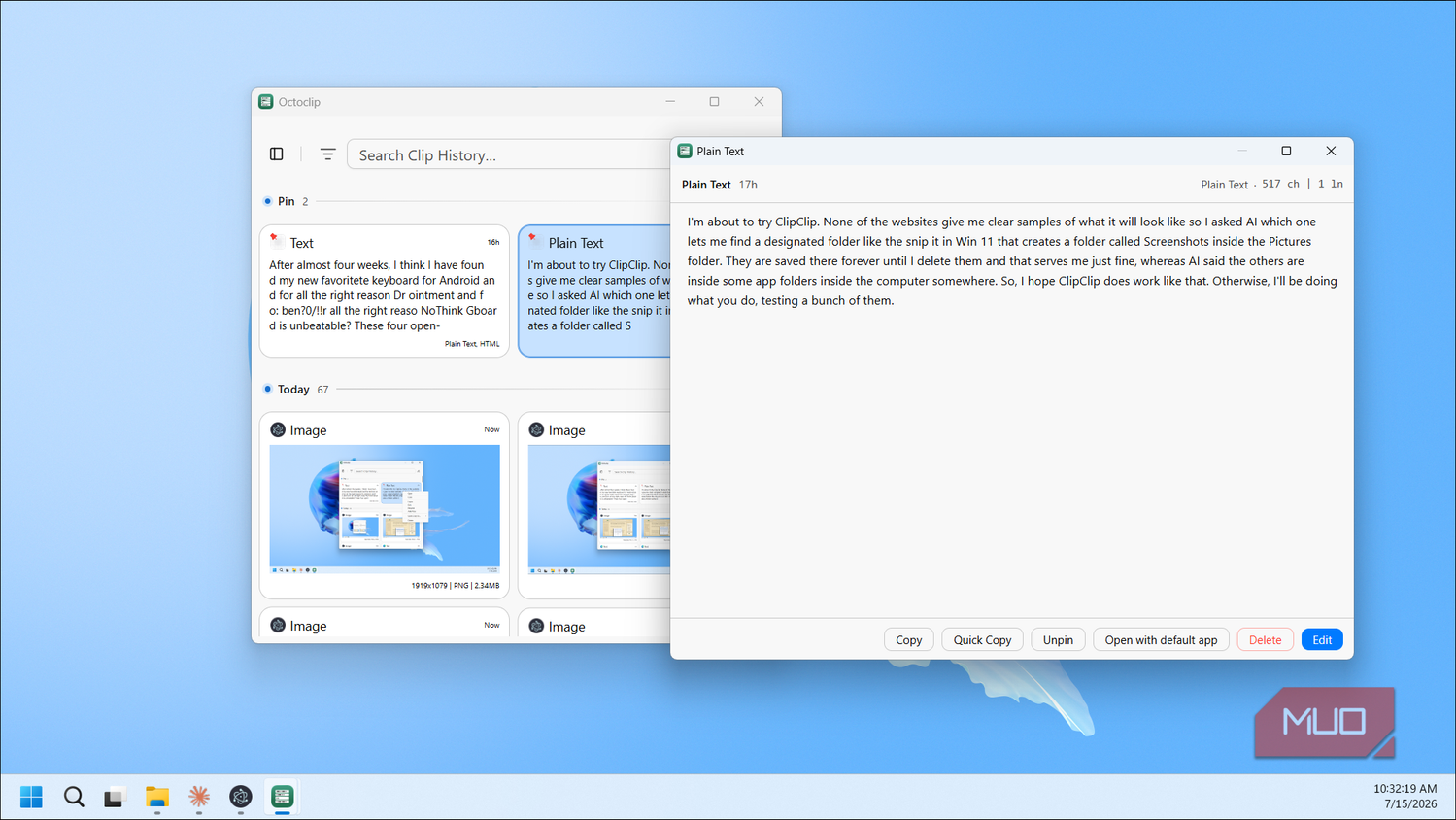Close the Plain Text window
Screen dimensions: 1456x820
(1331, 151)
